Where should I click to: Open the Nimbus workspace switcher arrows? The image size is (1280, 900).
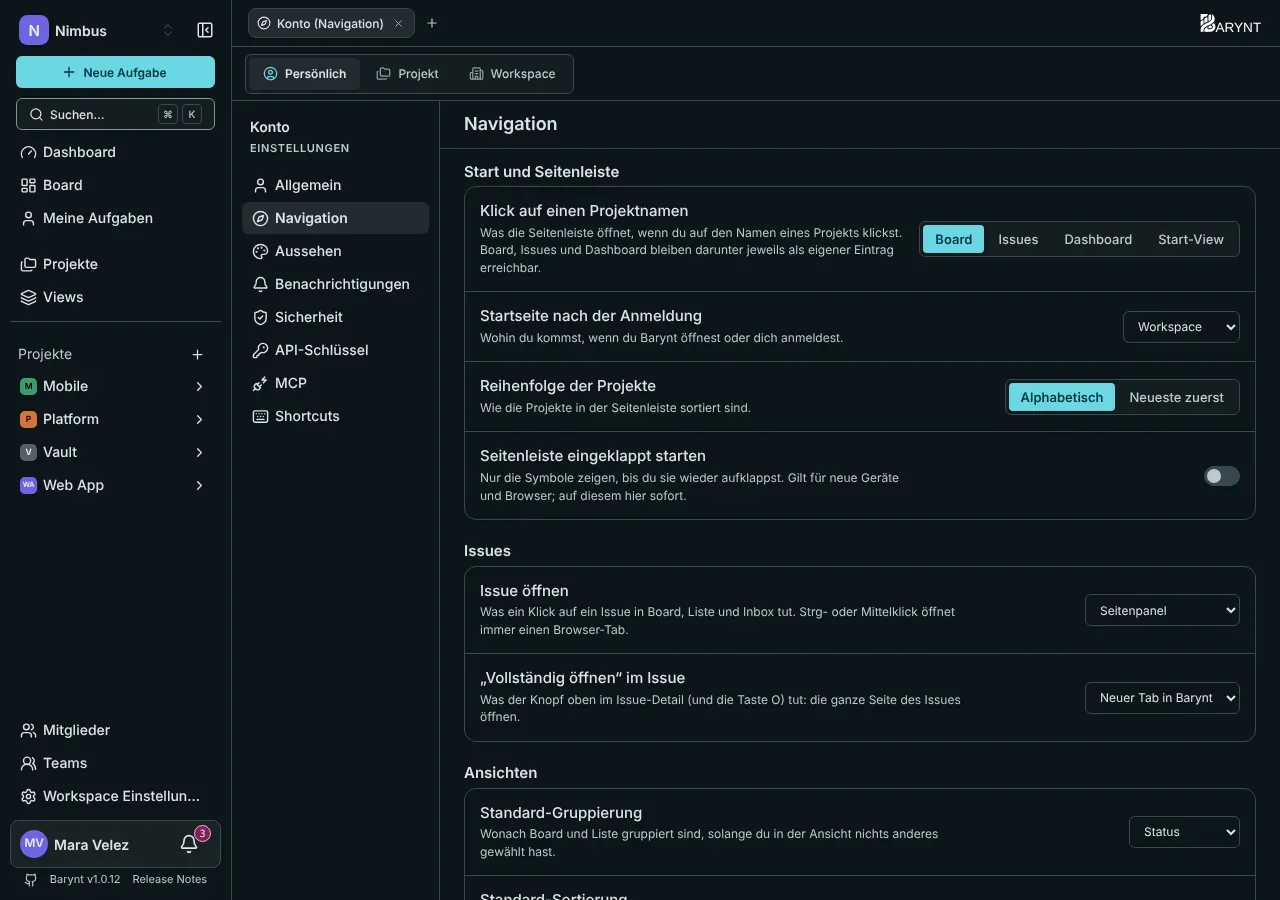168,30
